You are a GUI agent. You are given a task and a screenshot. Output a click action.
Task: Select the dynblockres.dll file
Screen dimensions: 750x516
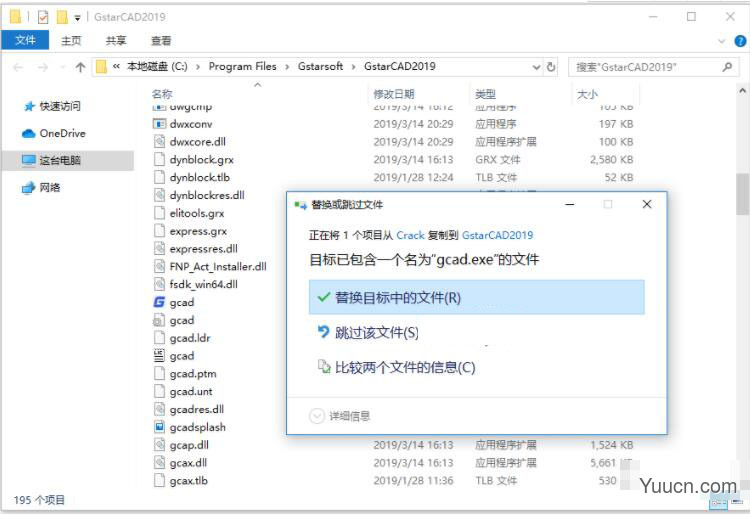(207, 195)
